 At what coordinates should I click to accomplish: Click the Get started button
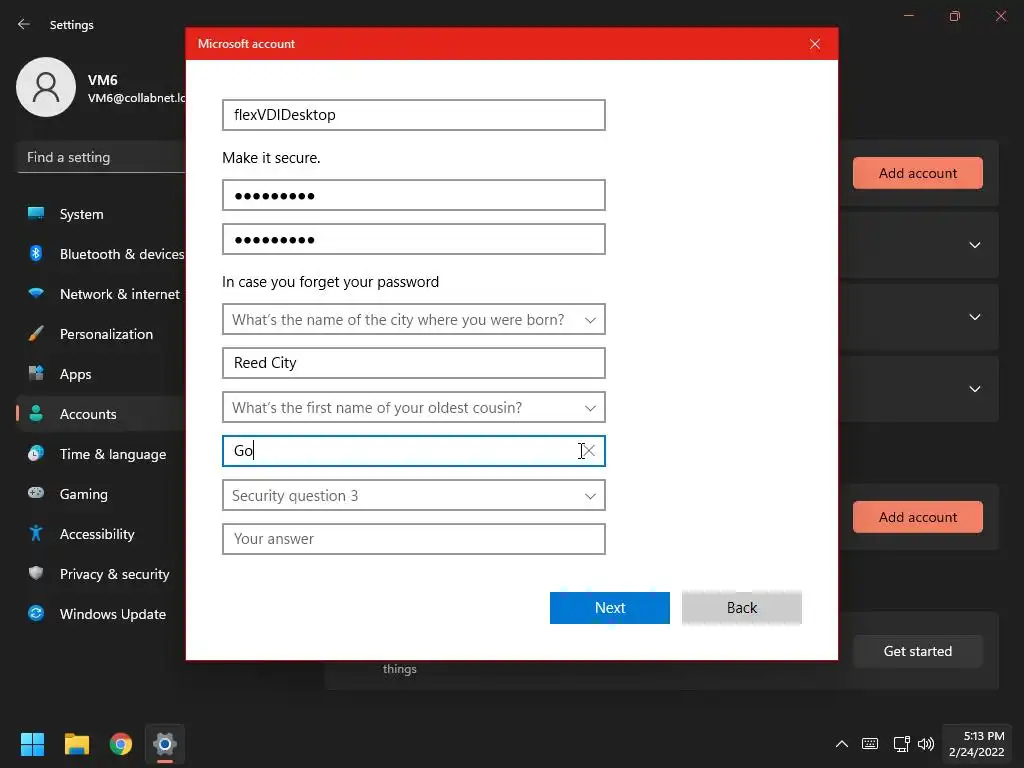[x=918, y=651]
